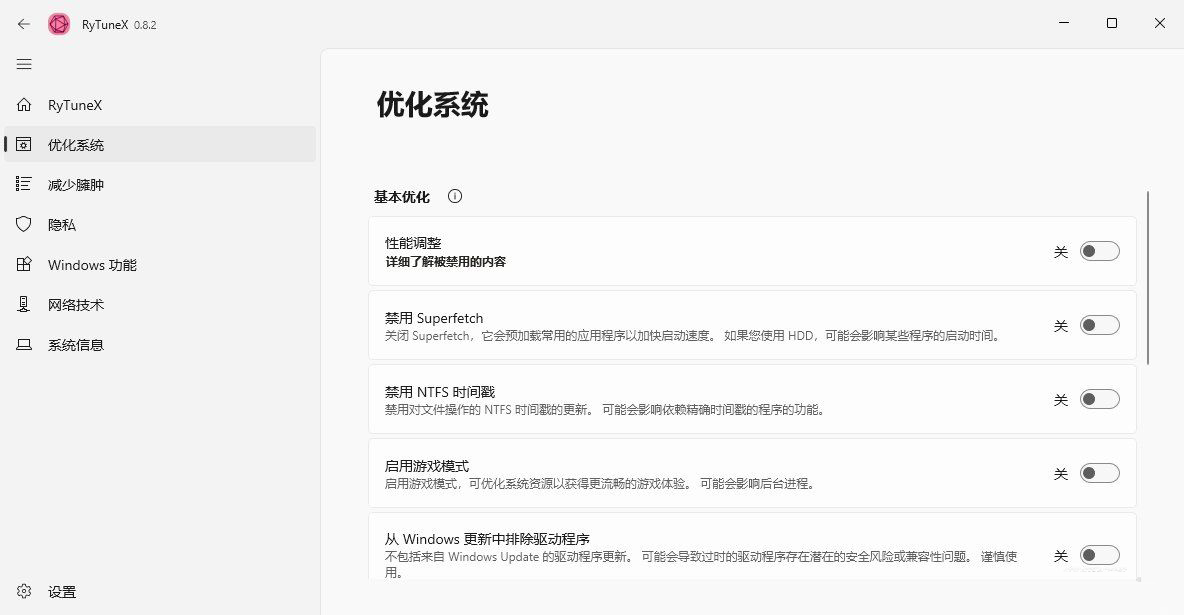The width and height of the screenshot is (1184, 615).
Task: Click the 详细了解被禁用的内容 link
Action: [446, 261]
